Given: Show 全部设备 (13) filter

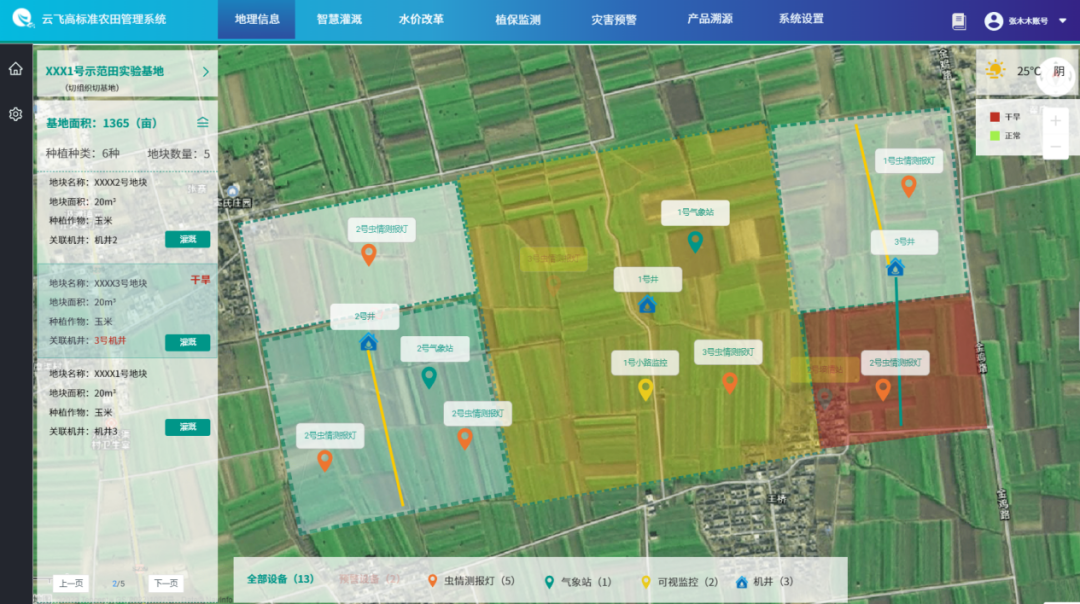Looking at the screenshot, I should (x=280, y=579).
